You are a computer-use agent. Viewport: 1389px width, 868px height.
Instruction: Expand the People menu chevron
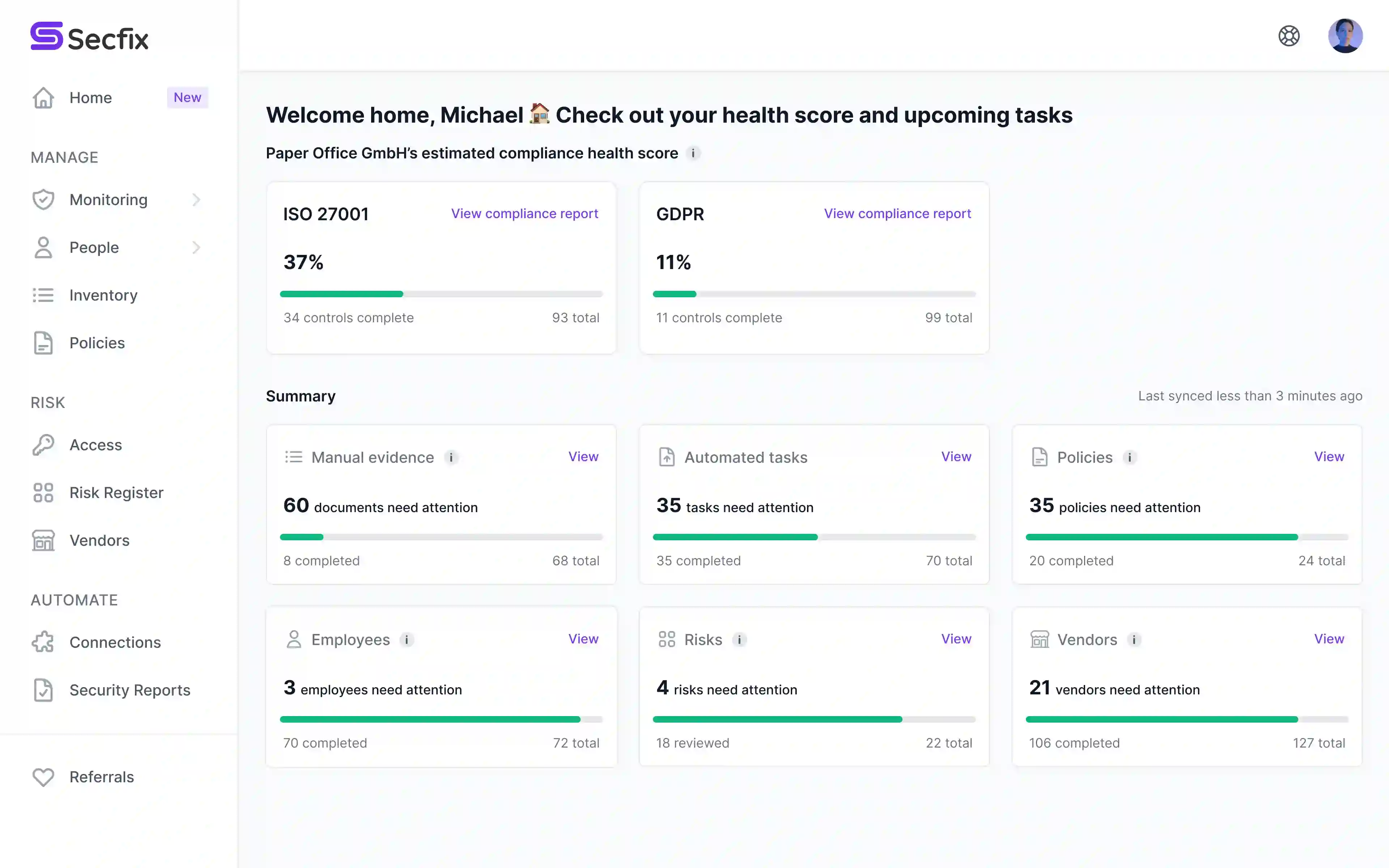click(196, 247)
